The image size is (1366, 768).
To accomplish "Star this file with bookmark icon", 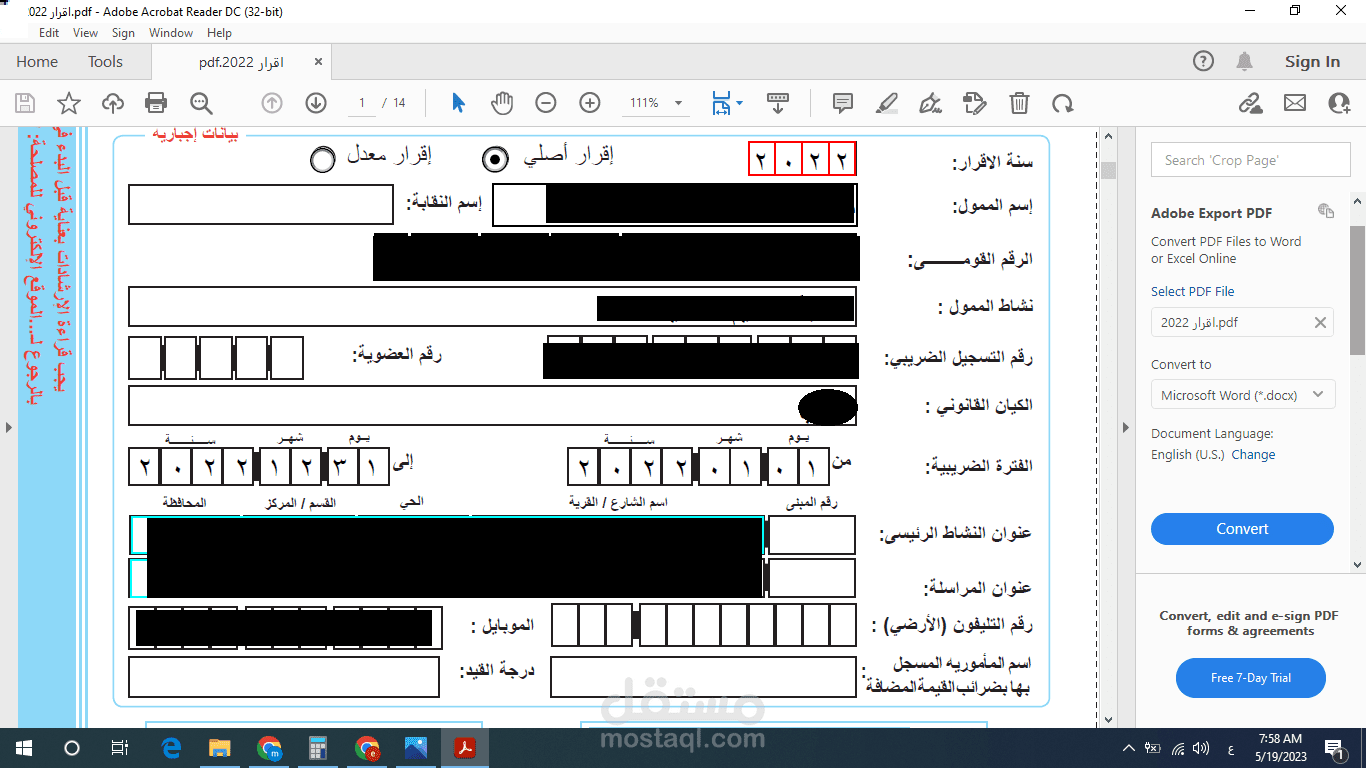I will pos(68,103).
